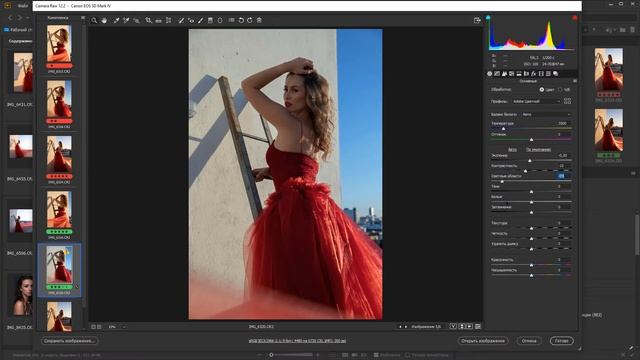Open the Basic panel tab icon
The image size is (640, 360).
click(x=489, y=74)
